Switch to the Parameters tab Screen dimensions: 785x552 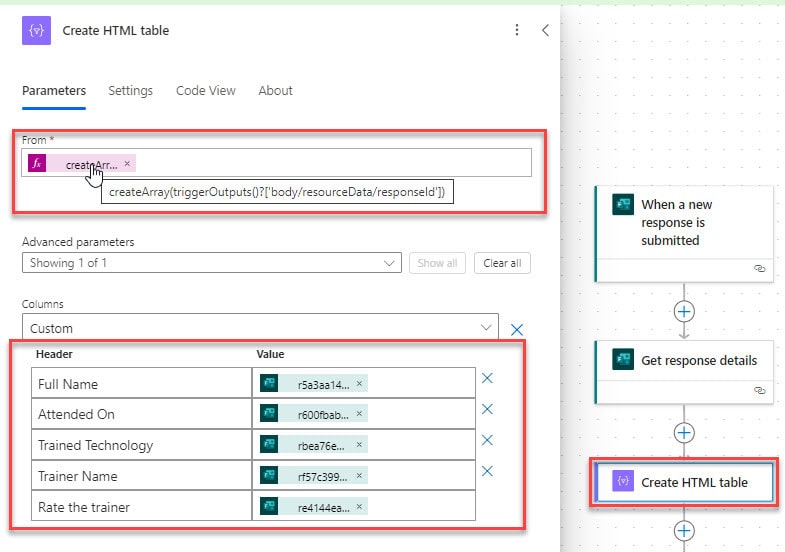coord(54,91)
